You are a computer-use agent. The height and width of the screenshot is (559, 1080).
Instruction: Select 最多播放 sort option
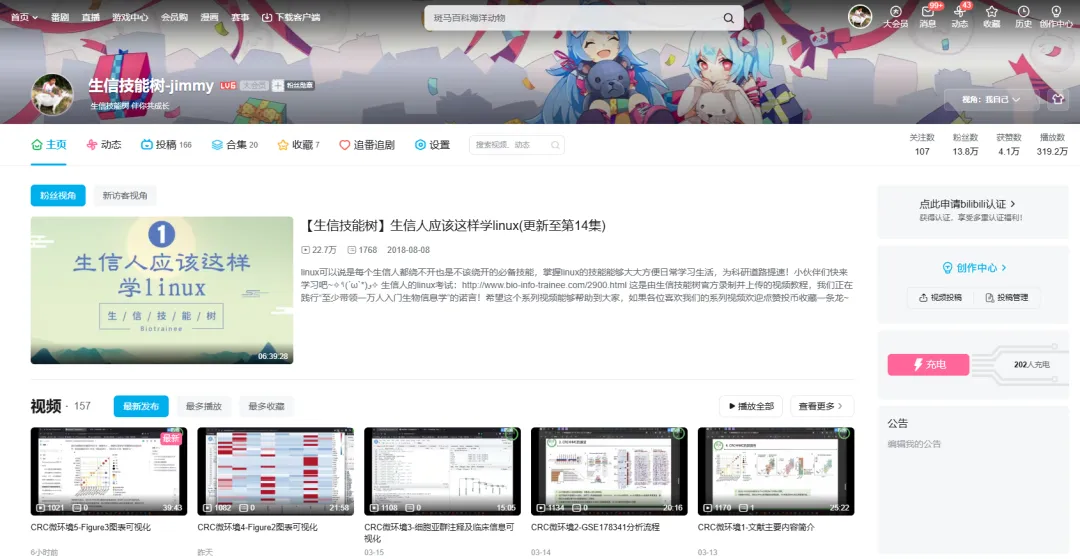(204, 406)
